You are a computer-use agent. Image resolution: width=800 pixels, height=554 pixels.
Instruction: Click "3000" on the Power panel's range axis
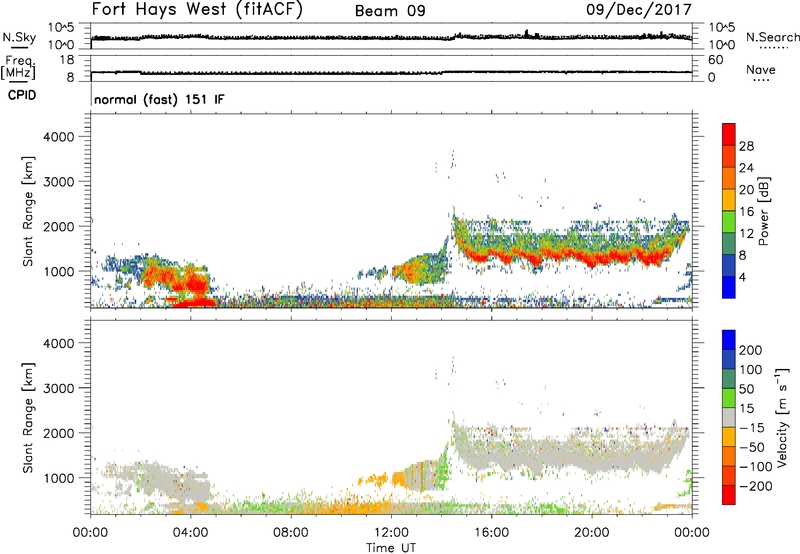tap(59, 182)
